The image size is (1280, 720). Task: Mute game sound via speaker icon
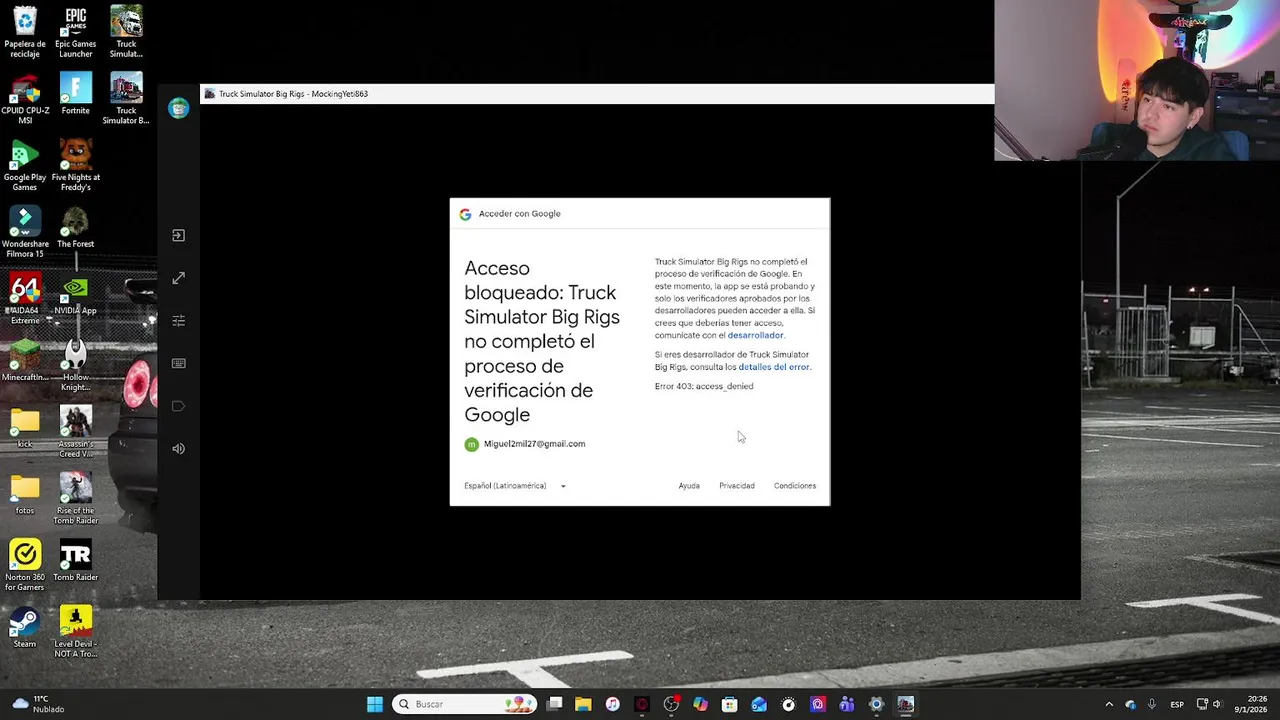(x=178, y=449)
